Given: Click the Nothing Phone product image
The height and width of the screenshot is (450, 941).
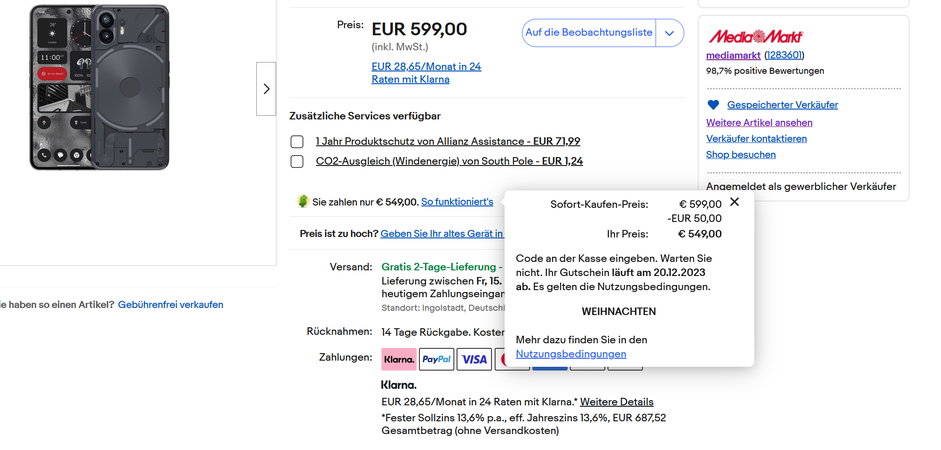Looking at the screenshot, I should pos(99,87).
